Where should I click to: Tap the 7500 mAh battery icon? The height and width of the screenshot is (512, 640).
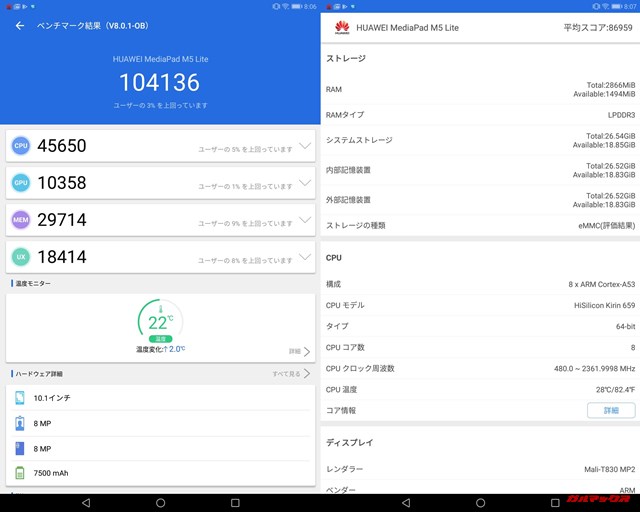(x=20, y=473)
